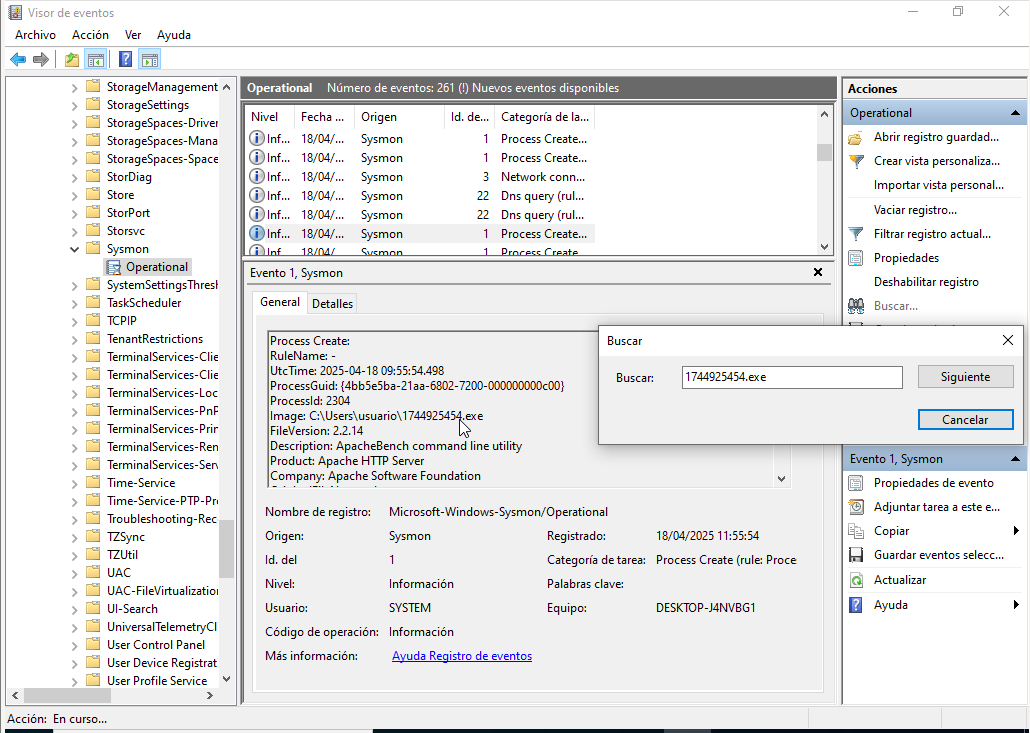Select the User Profile Service tree item
The height and width of the screenshot is (733, 1030).
coord(157,681)
